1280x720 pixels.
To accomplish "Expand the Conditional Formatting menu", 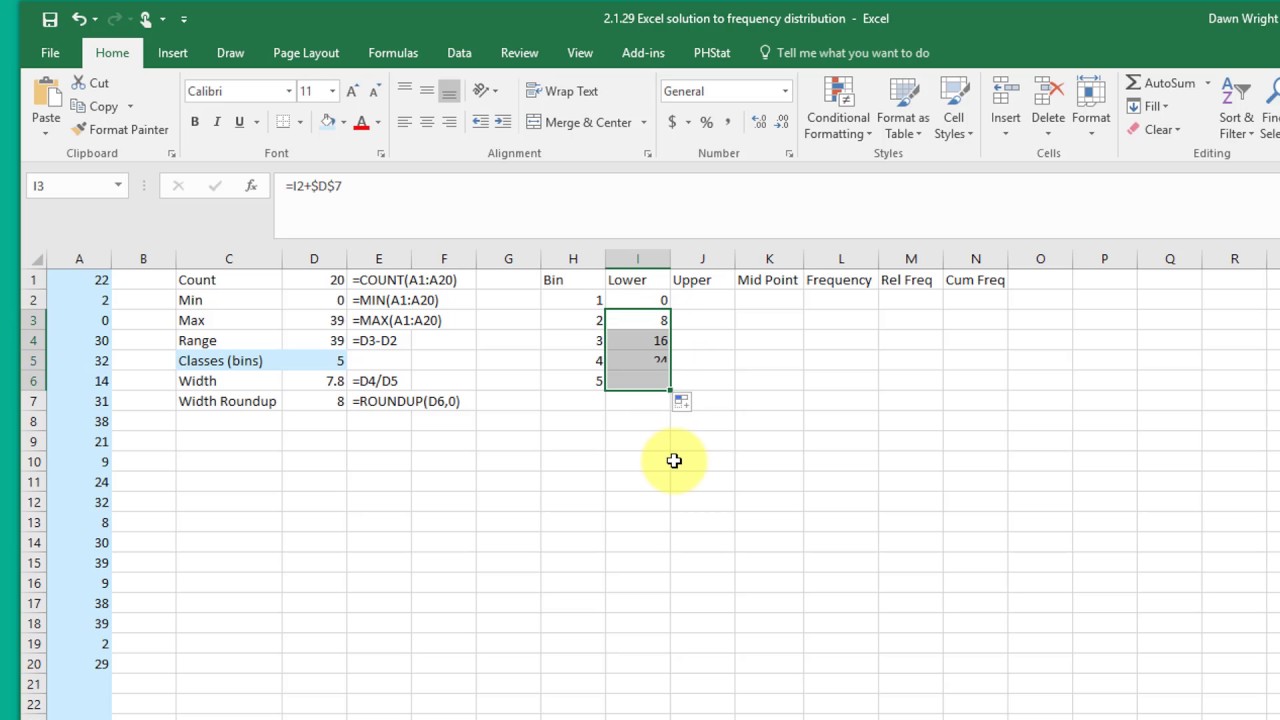I will pos(838,108).
